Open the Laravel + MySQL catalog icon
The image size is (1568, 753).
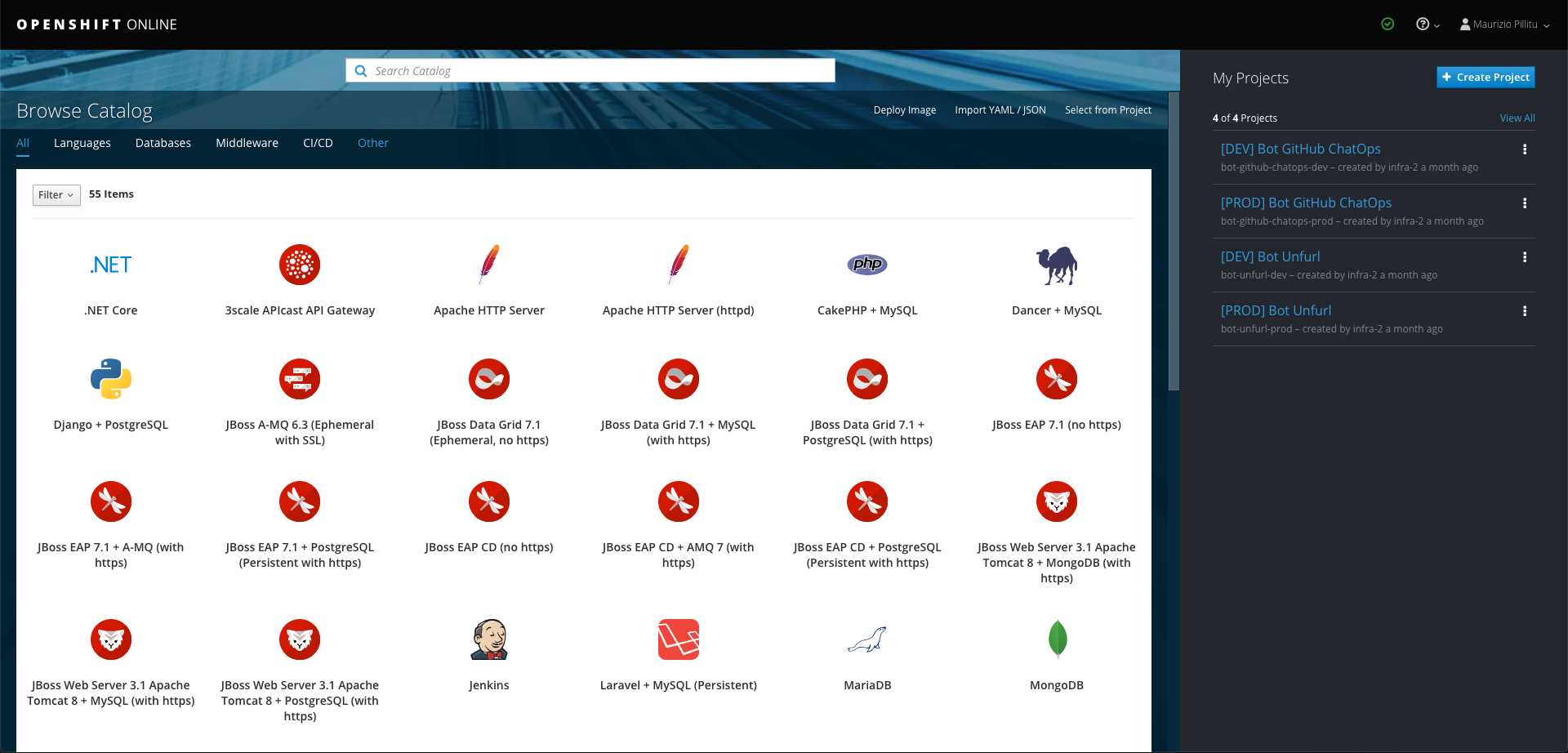[x=678, y=639]
